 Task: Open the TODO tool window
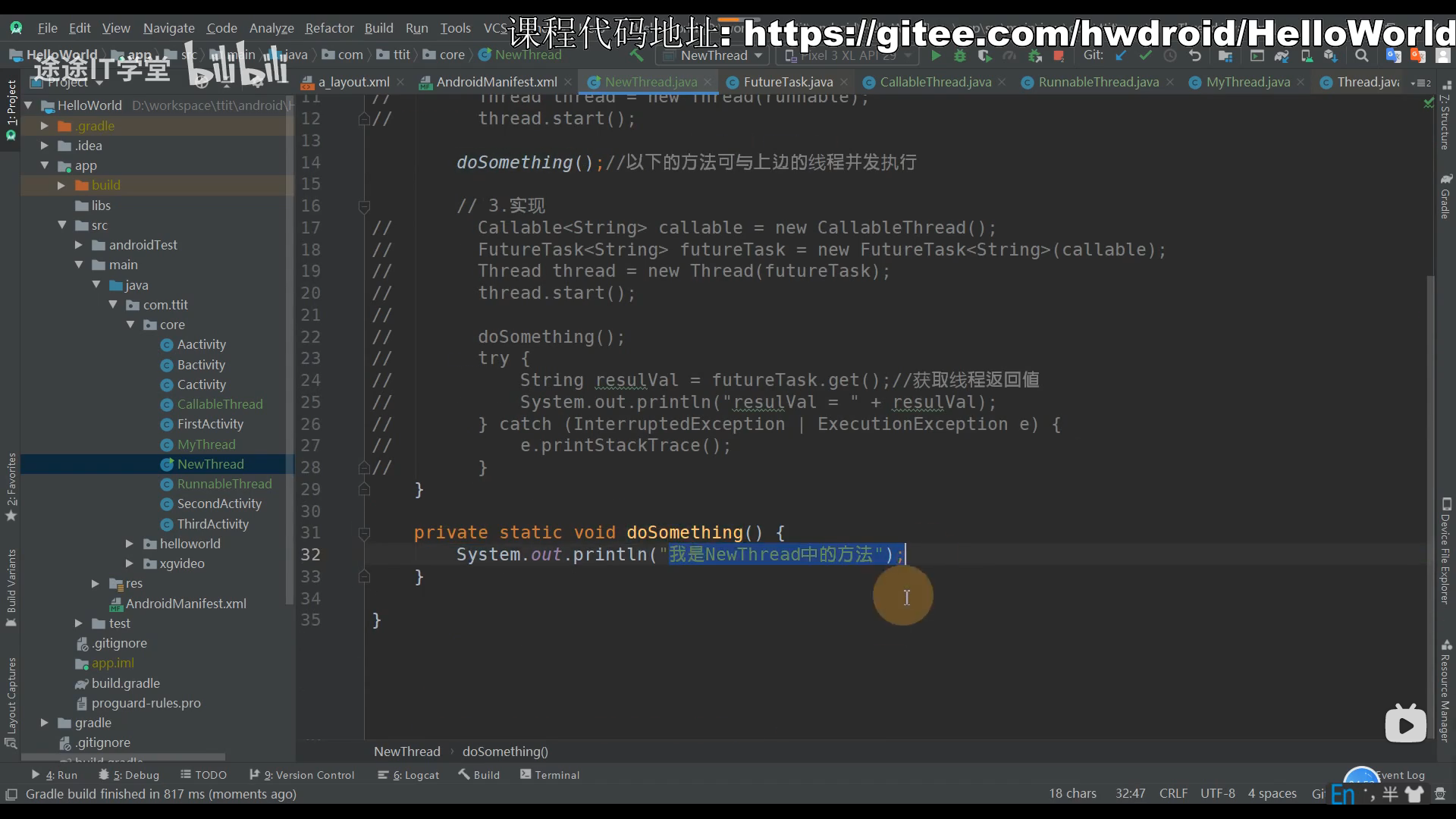click(x=204, y=775)
